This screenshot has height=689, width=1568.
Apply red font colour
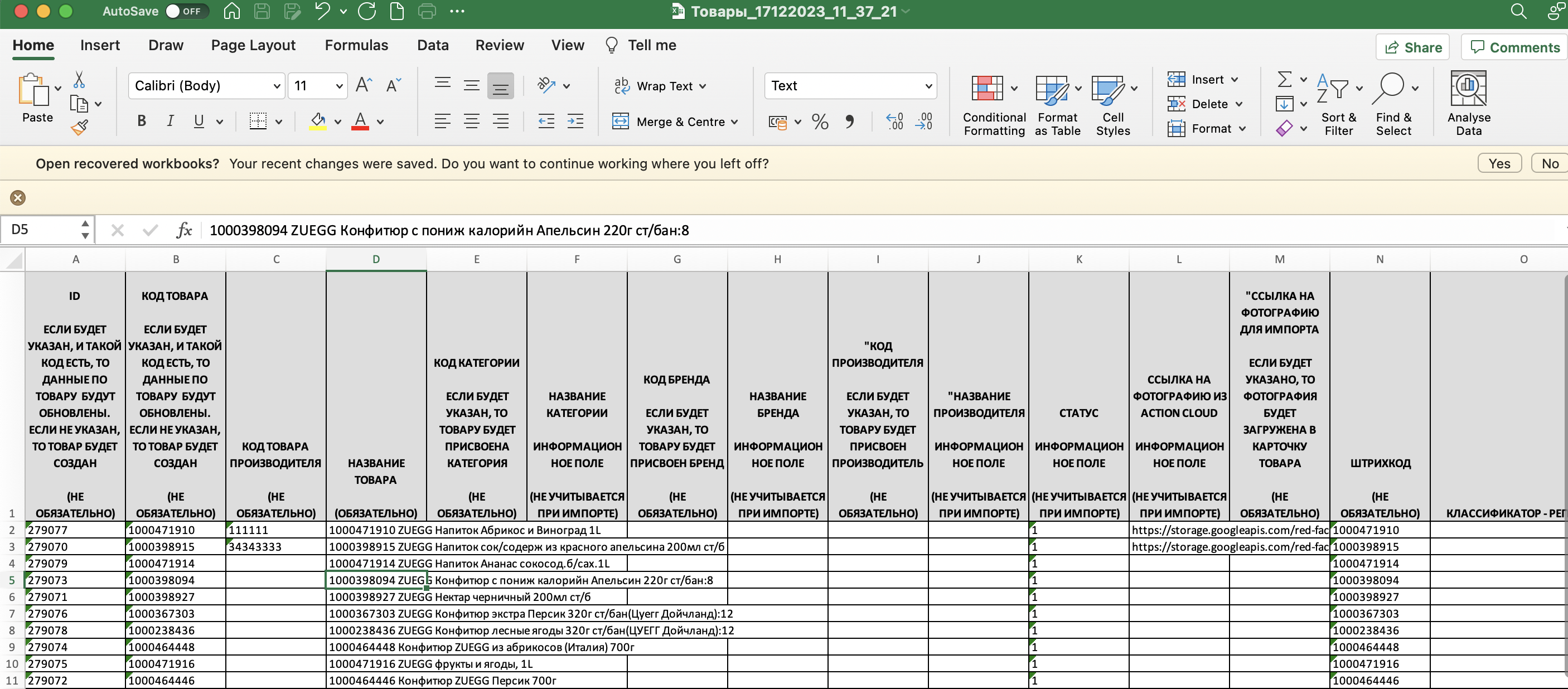click(x=360, y=121)
